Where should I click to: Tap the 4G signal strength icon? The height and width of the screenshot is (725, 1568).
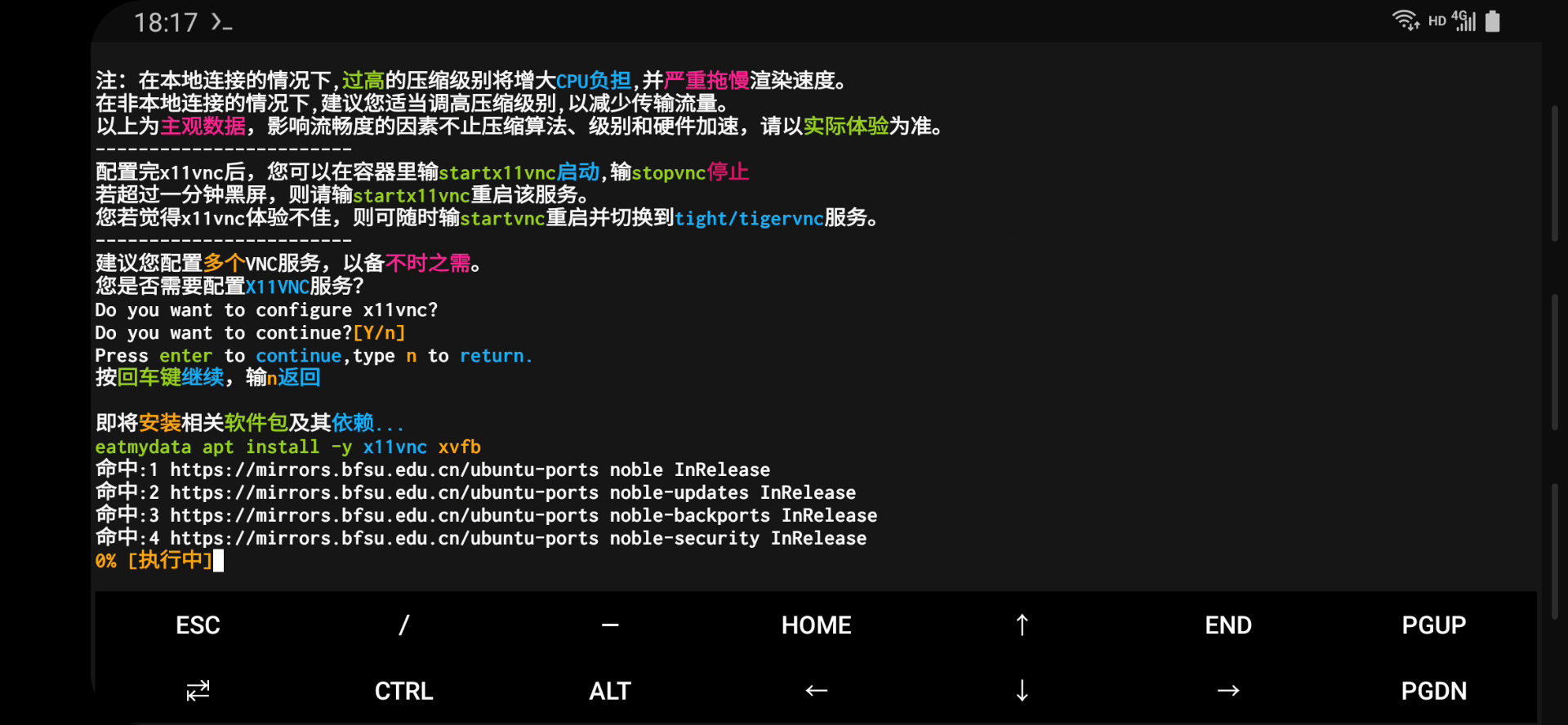[x=1465, y=20]
